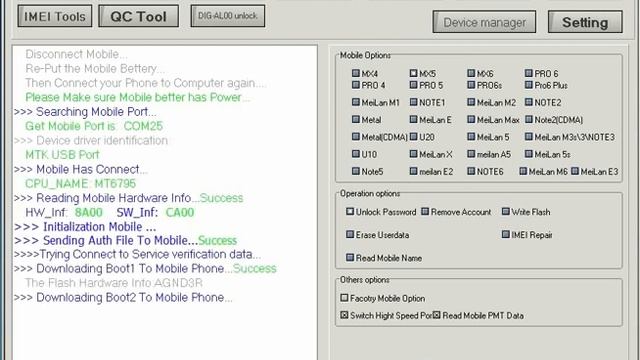Viewport: 640px width, 360px height.
Task: Select the NOTE2 checkbox
Action: click(x=529, y=102)
